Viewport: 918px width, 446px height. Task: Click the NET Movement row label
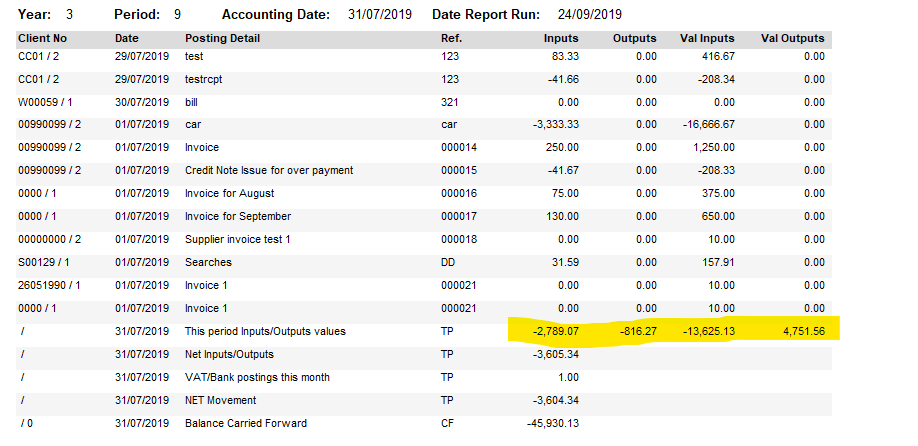pyautogui.click(x=220, y=400)
